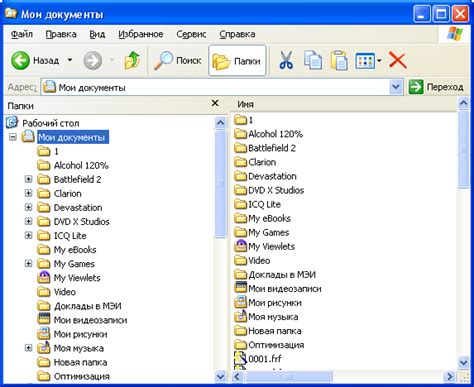Click the clipboard Paste icon
The image size is (474, 387).
pyautogui.click(x=339, y=60)
